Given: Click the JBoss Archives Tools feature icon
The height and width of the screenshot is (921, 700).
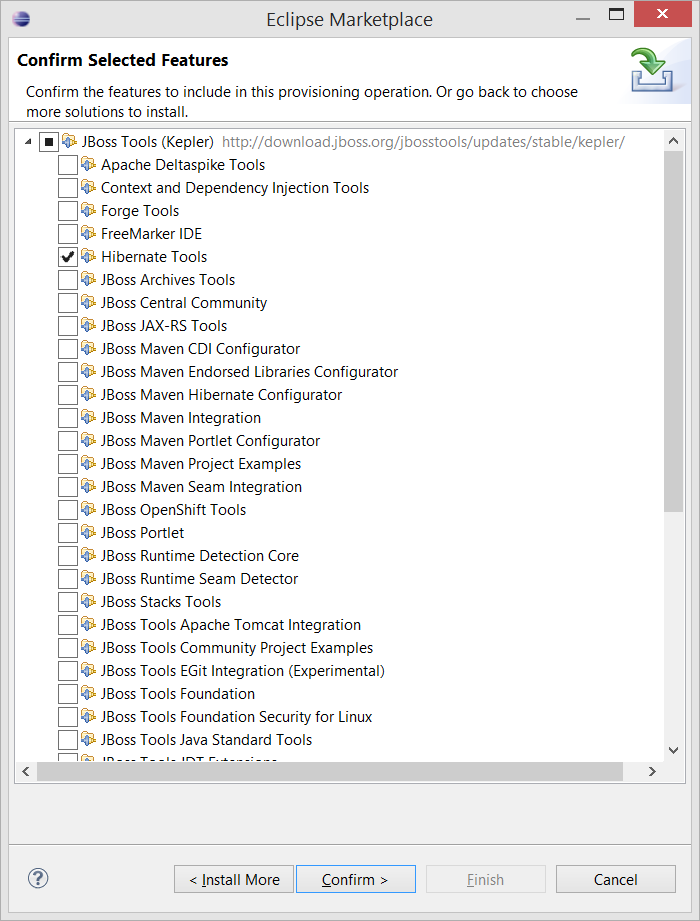Looking at the screenshot, I should [88, 279].
